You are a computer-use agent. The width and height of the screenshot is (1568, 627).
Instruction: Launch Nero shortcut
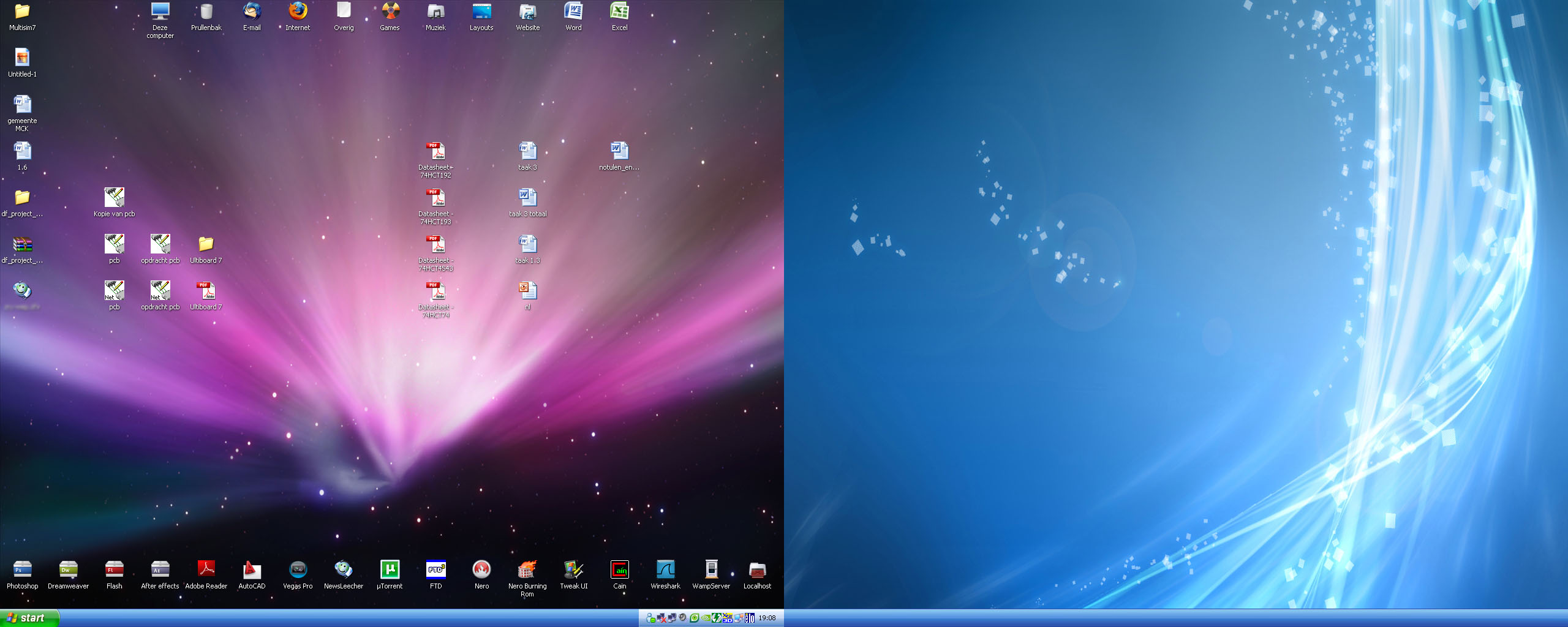481,575
